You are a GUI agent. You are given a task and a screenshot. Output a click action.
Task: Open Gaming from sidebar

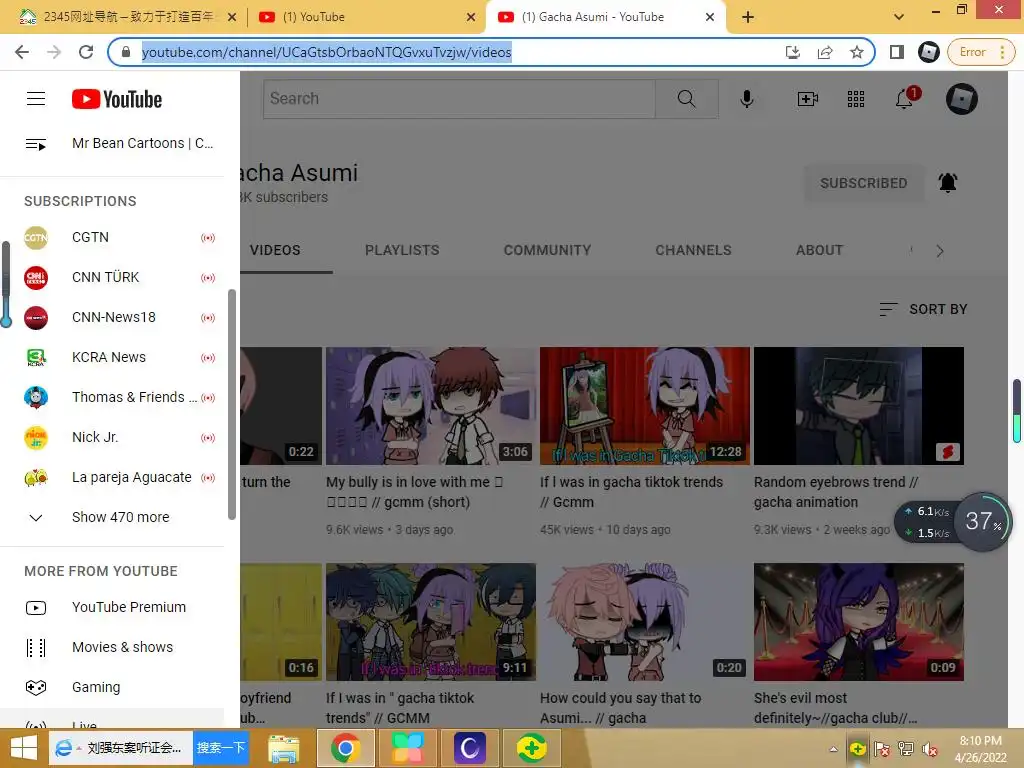112,687
